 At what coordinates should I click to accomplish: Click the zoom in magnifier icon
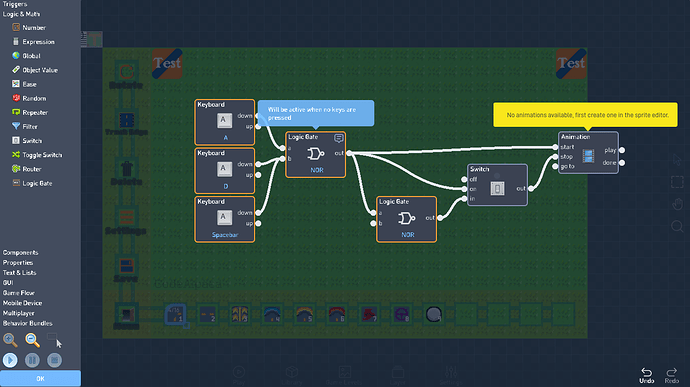10,340
